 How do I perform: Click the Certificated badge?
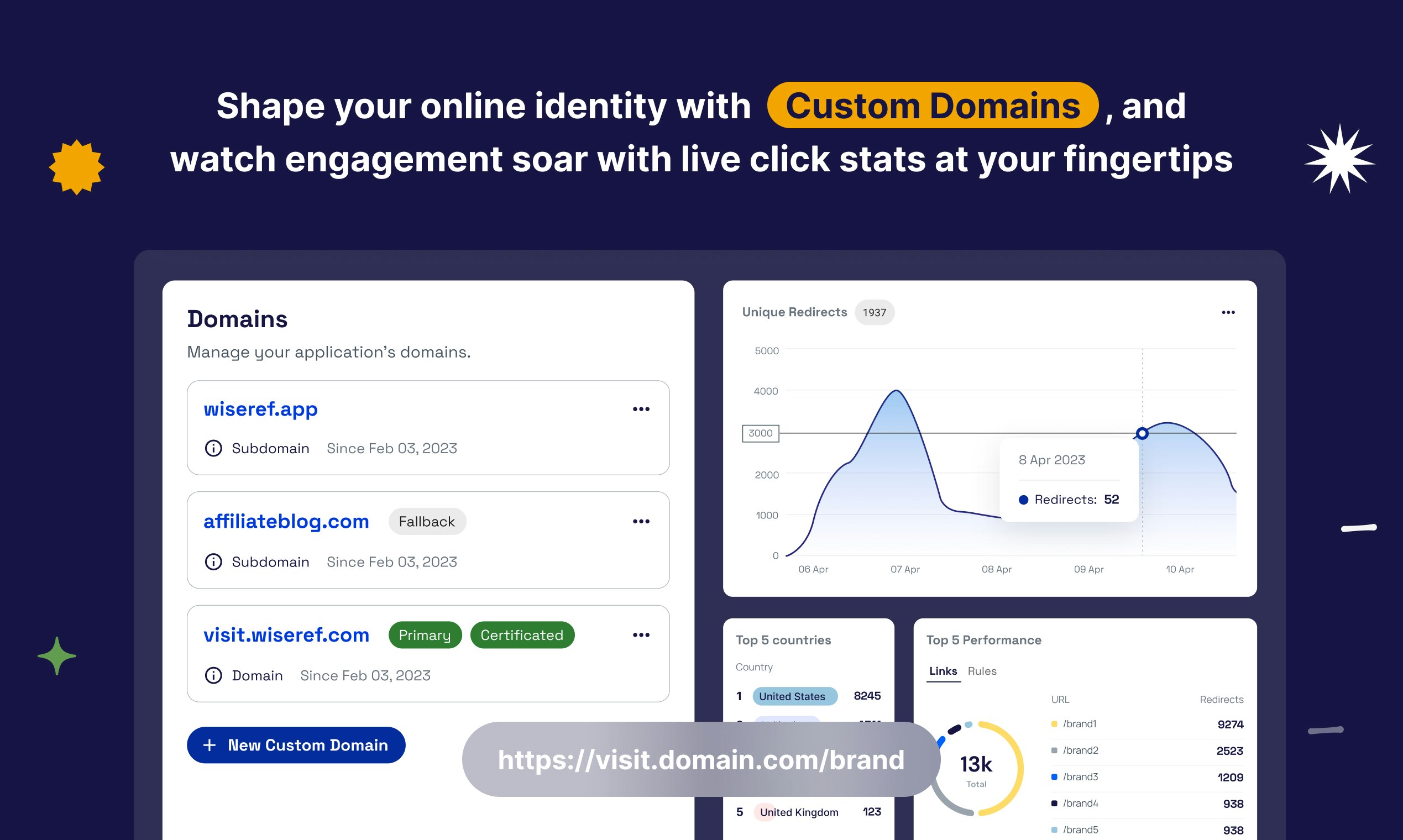[x=522, y=635]
